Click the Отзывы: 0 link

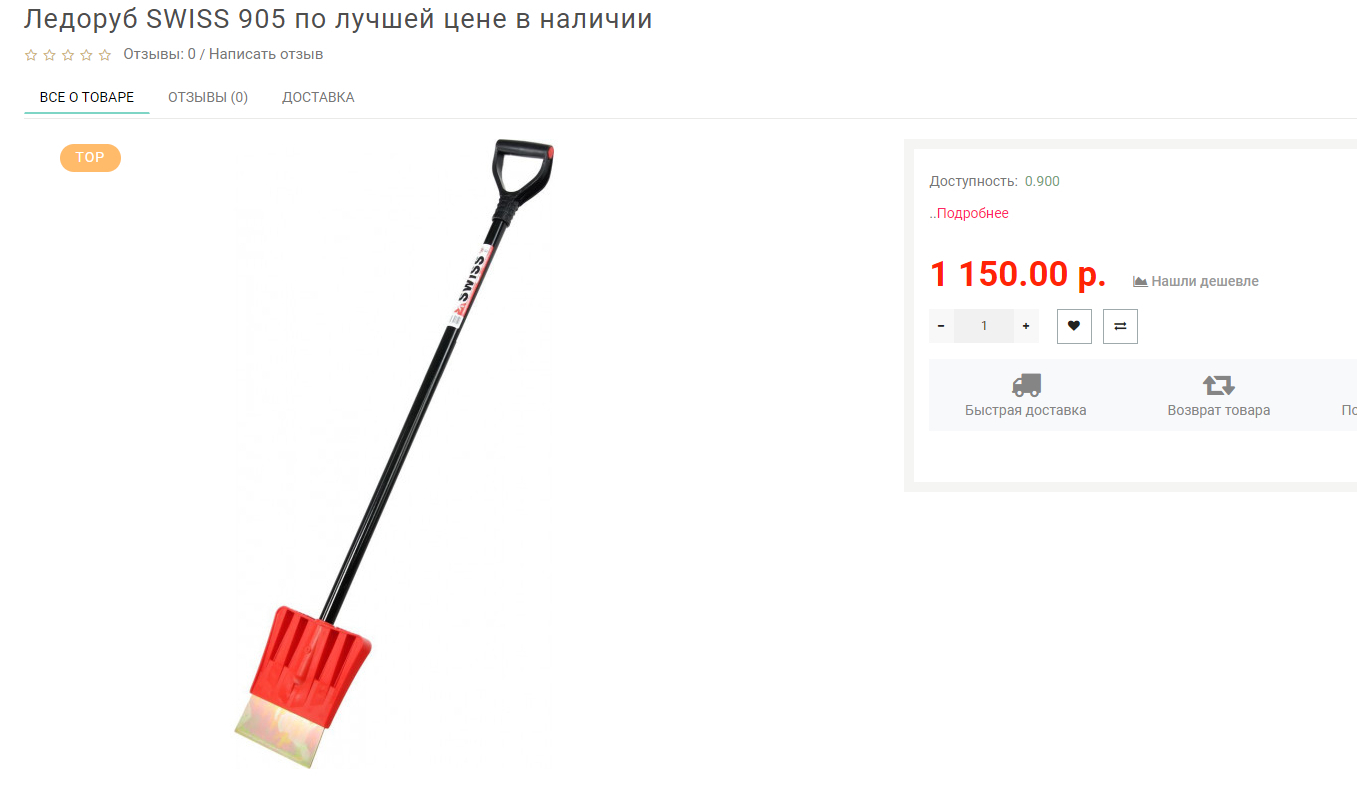(x=159, y=54)
